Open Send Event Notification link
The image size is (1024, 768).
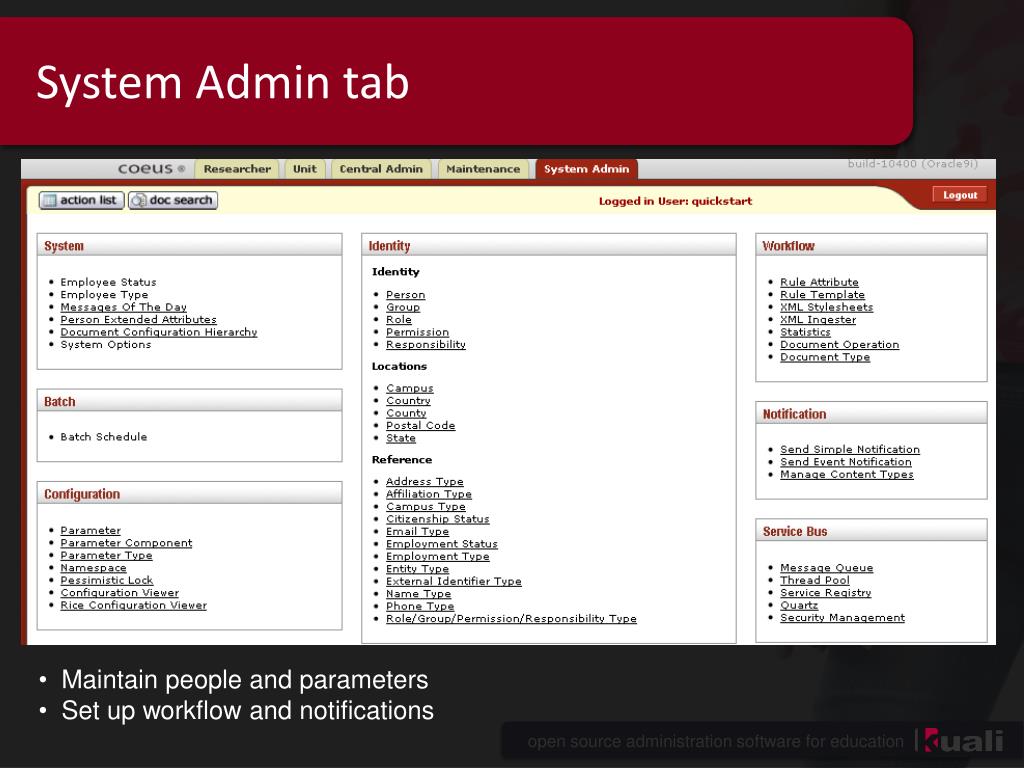(846, 462)
